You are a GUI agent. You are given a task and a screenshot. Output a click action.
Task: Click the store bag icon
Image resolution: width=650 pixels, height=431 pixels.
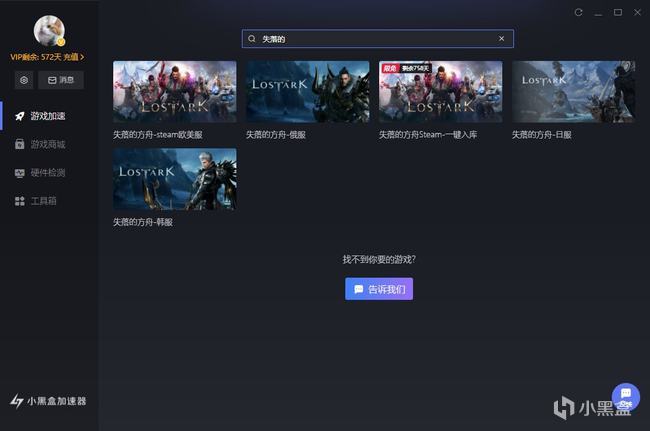pyautogui.click(x=19, y=144)
